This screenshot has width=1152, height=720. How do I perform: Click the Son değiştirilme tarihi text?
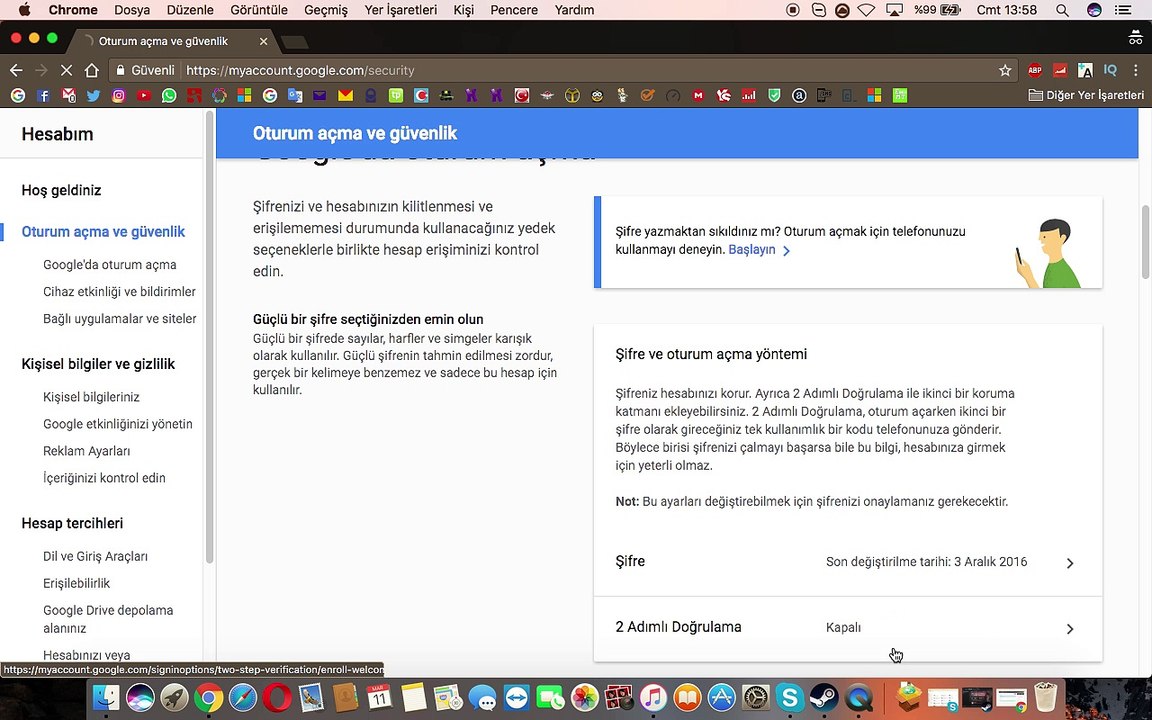tap(926, 562)
